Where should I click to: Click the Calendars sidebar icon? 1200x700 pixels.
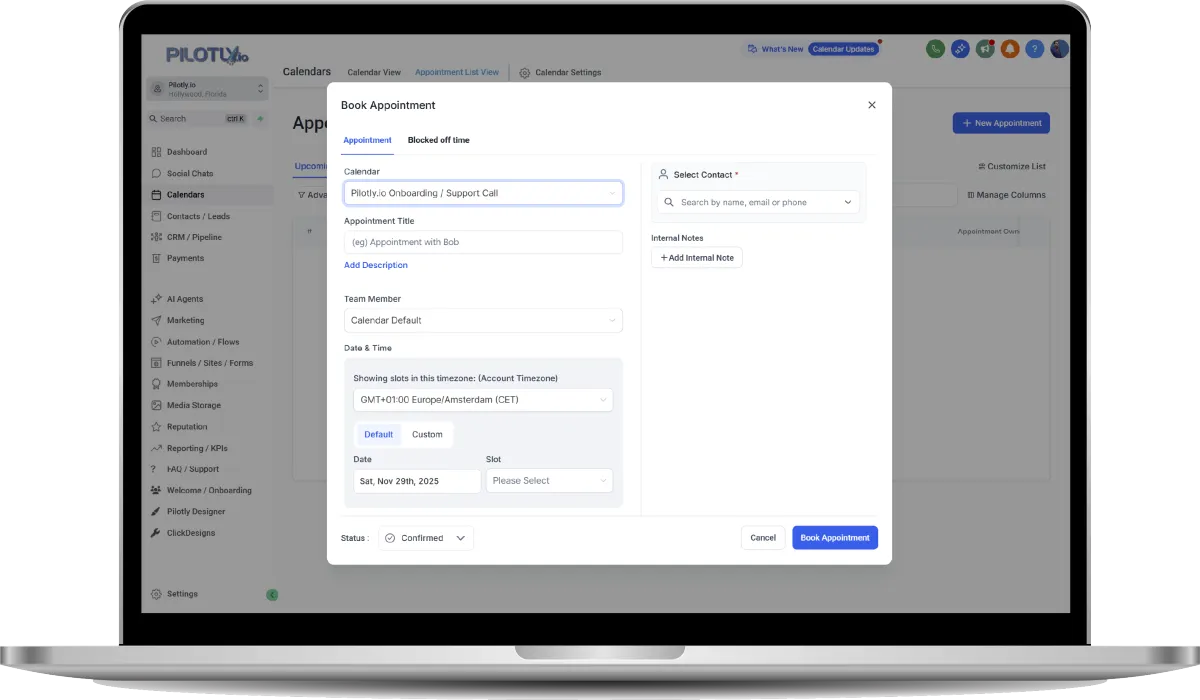click(156, 195)
